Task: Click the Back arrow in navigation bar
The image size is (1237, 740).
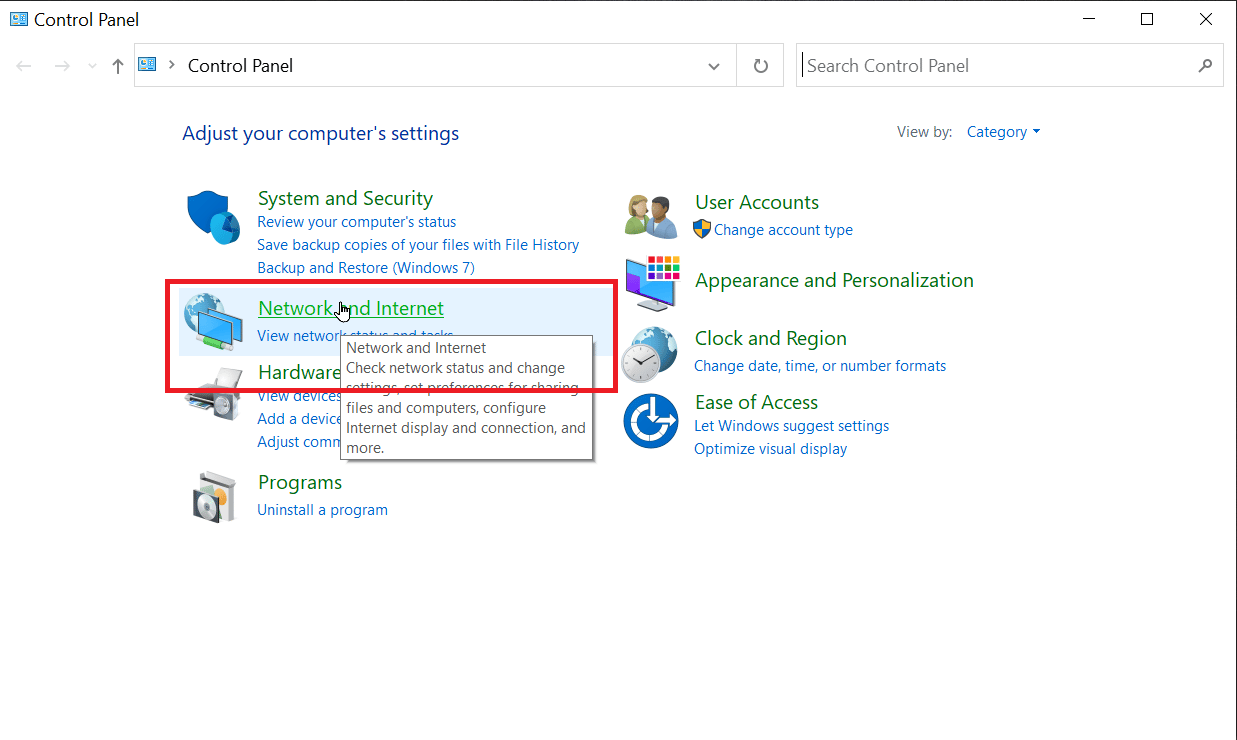Action: click(25, 66)
